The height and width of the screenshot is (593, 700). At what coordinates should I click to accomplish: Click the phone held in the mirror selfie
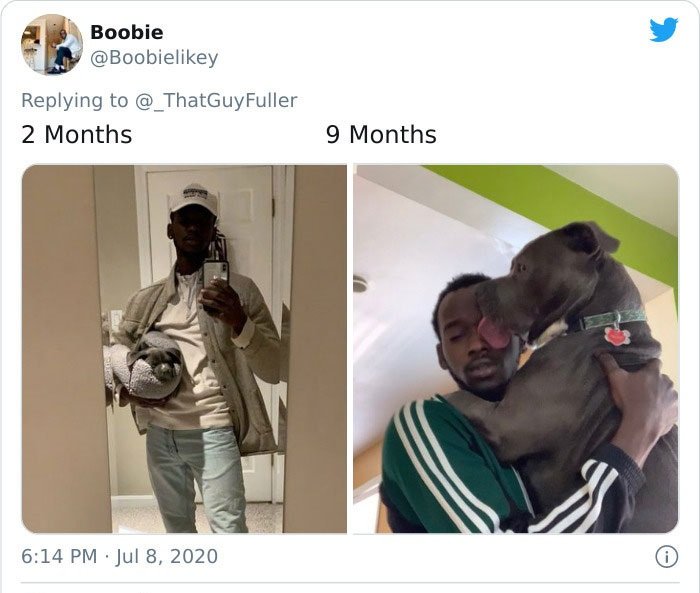[216, 275]
